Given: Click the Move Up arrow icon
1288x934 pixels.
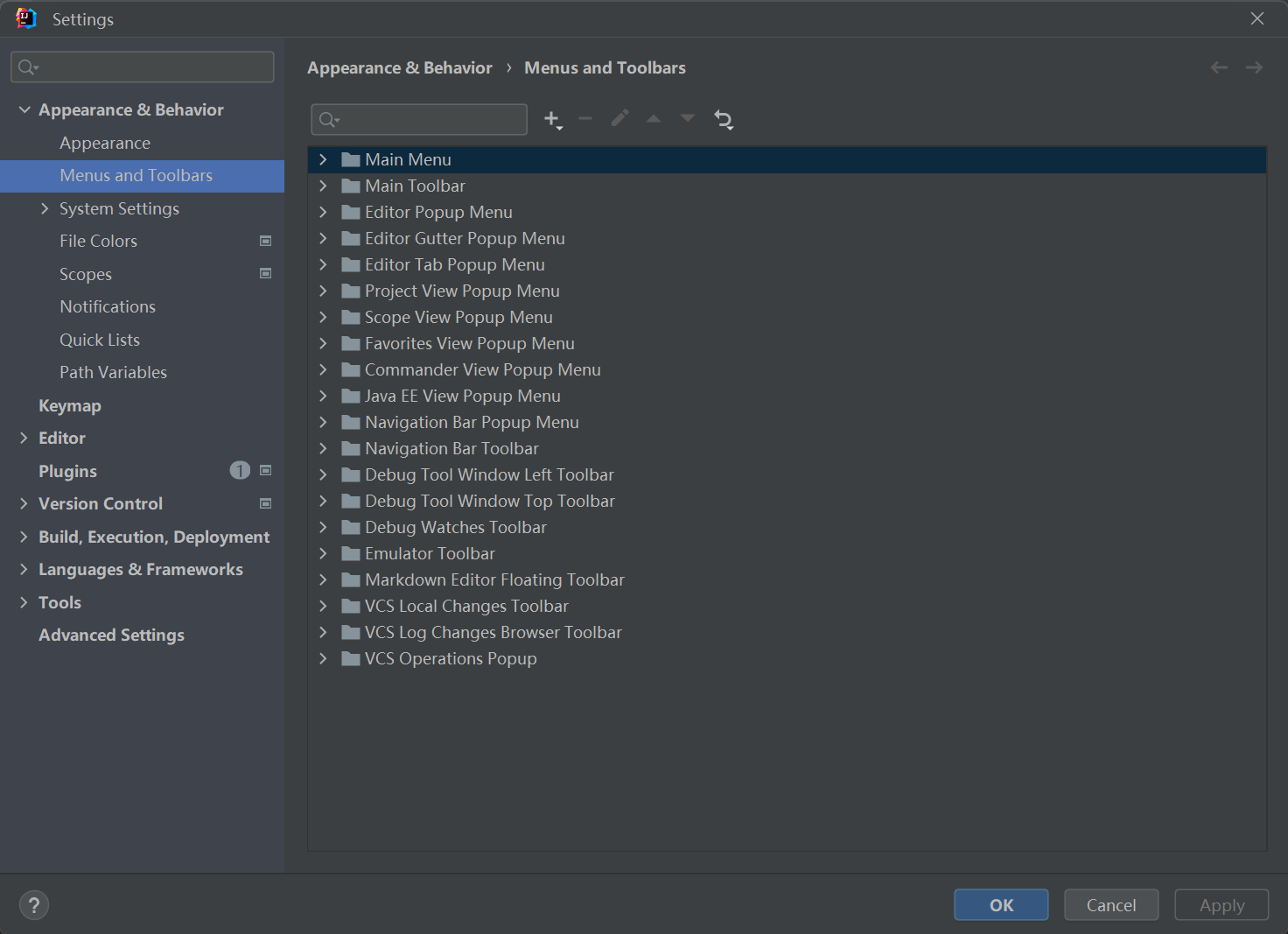Looking at the screenshot, I should point(654,119).
